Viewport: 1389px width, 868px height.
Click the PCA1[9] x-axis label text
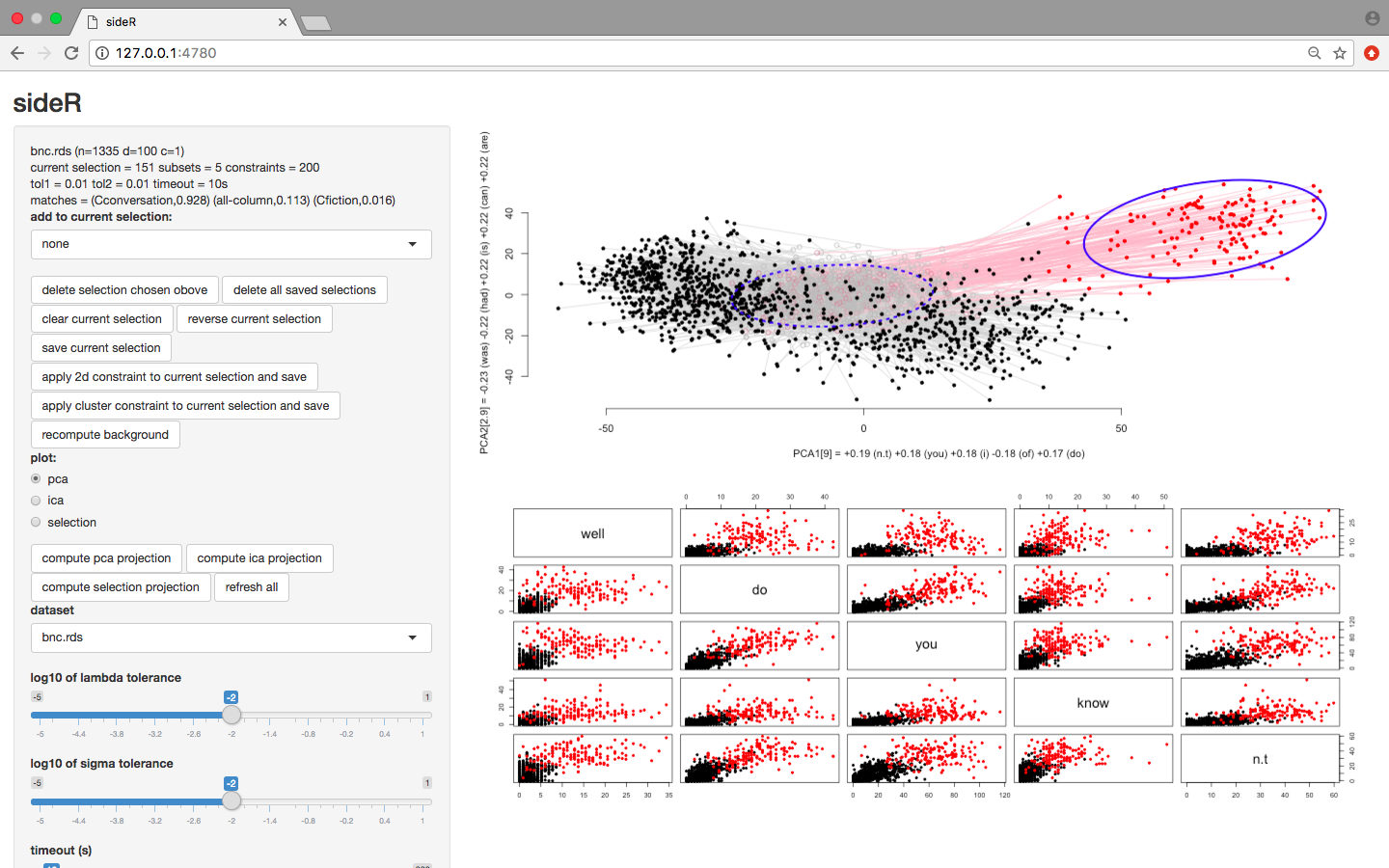(x=939, y=453)
